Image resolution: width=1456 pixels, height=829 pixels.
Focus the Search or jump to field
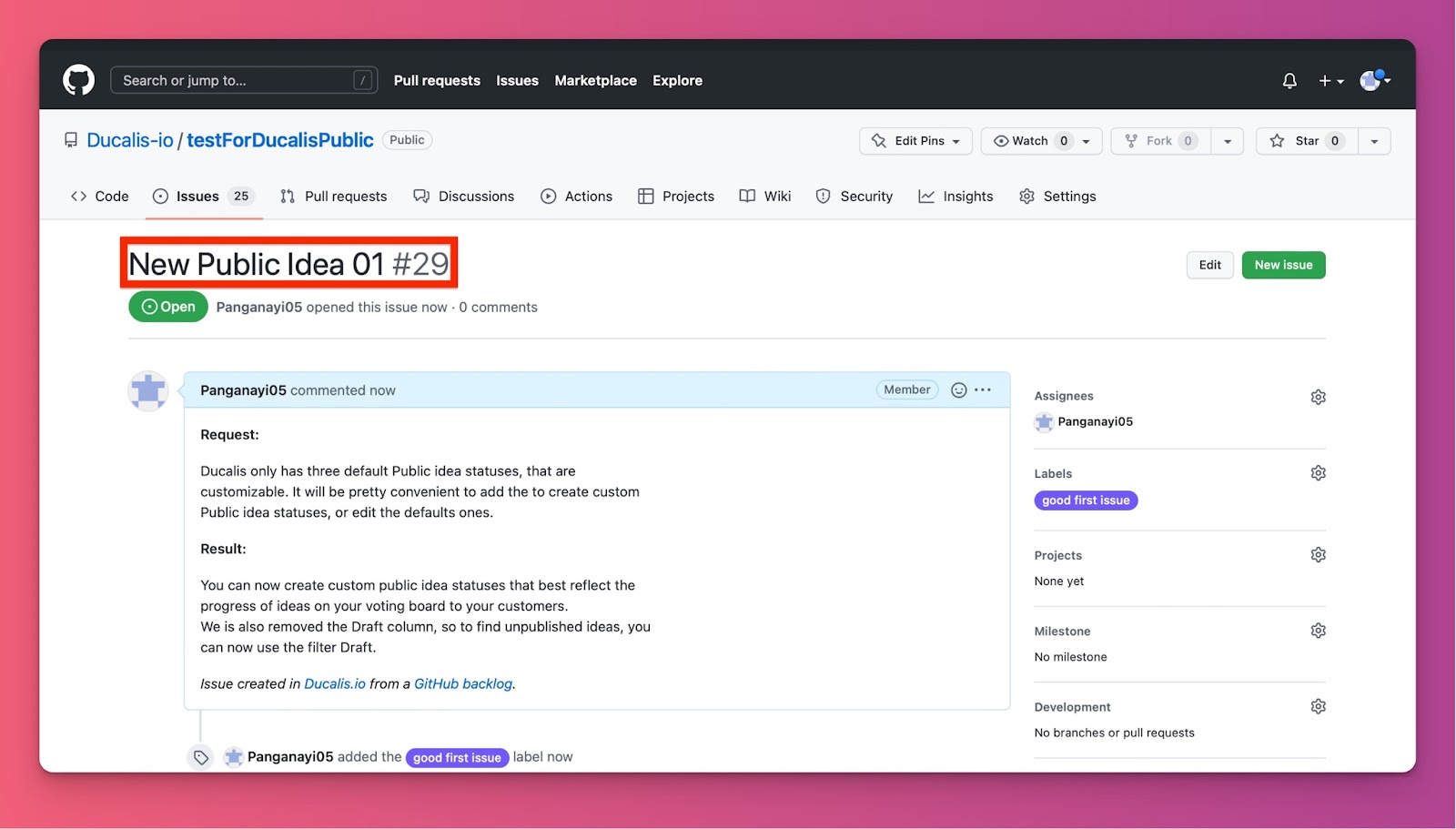[244, 80]
